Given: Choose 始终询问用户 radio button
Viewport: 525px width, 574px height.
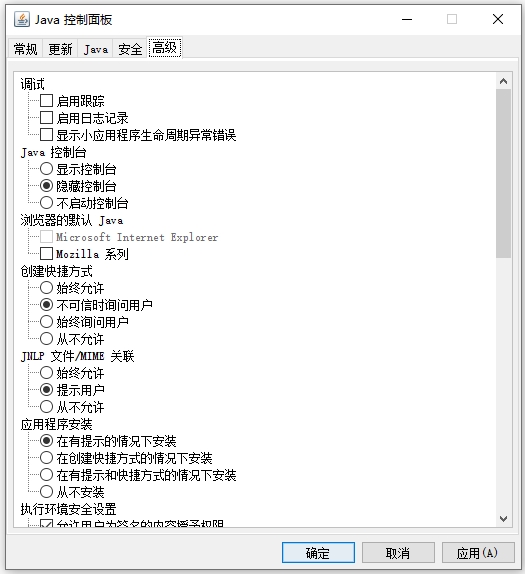Looking at the screenshot, I should click(46, 322).
